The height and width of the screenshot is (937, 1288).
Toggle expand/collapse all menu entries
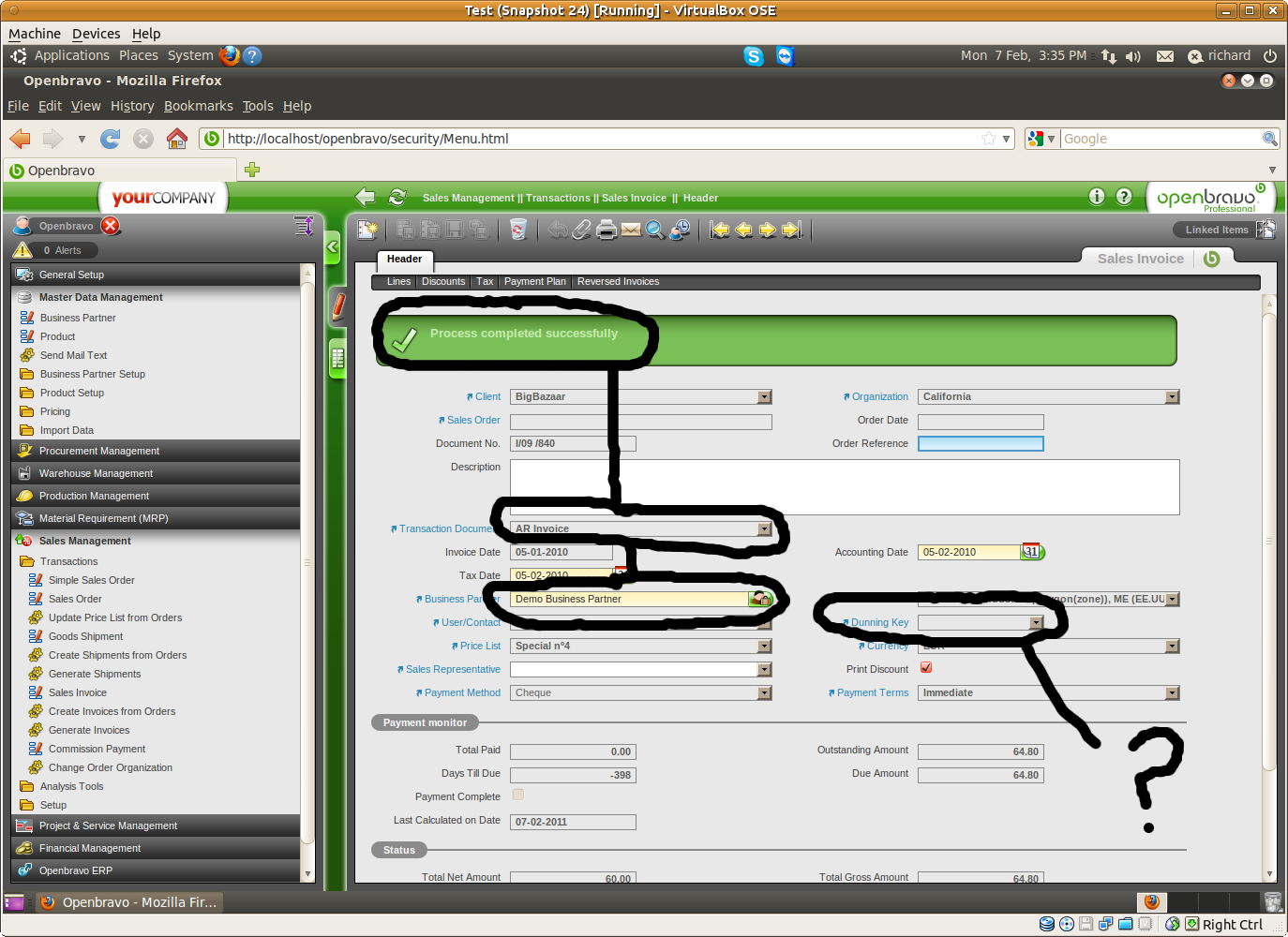coord(304,226)
